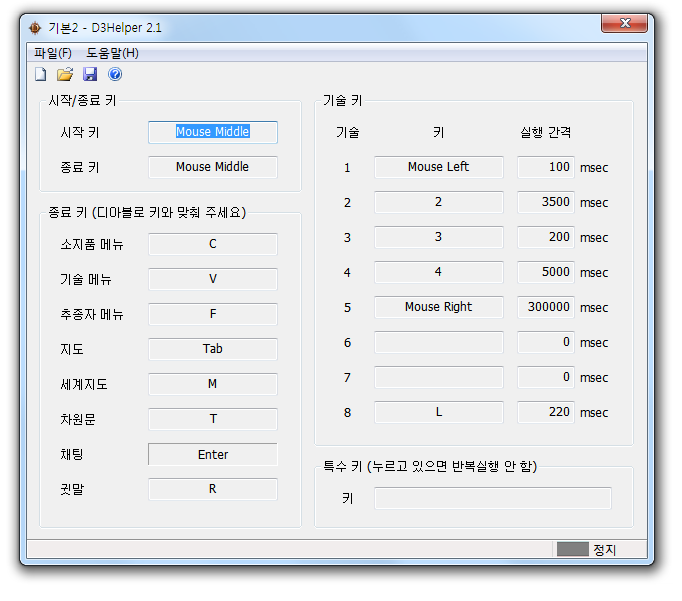Edit the 3500 msec interval field
This screenshot has width=682, height=601.
[x=546, y=202]
